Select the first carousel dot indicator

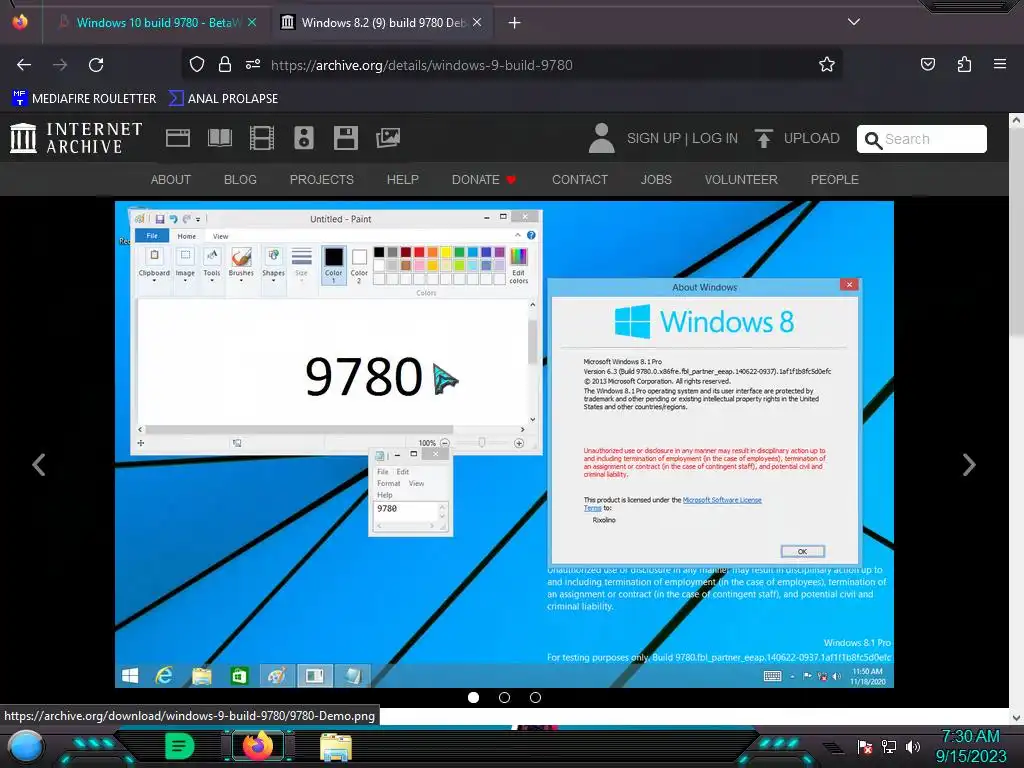click(473, 697)
